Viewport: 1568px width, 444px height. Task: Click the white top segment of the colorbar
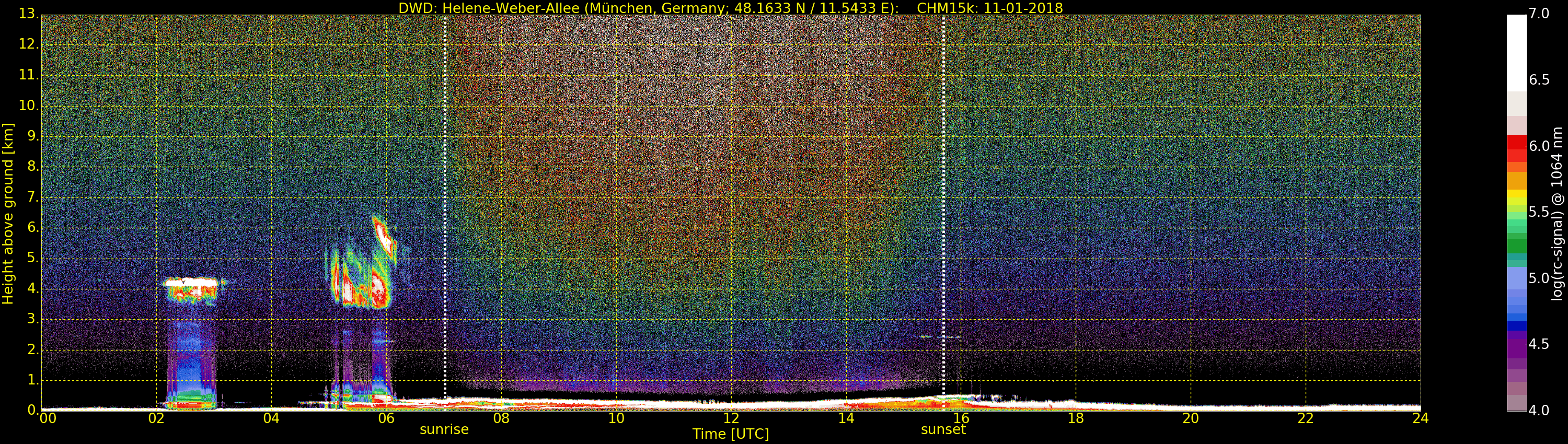[1516, 52]
